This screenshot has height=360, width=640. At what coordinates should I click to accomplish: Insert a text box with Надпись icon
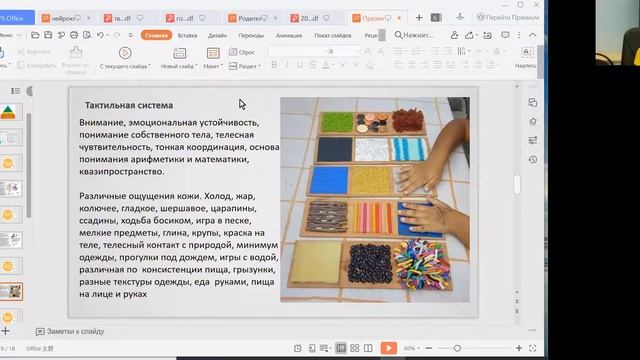click(527, 52)
